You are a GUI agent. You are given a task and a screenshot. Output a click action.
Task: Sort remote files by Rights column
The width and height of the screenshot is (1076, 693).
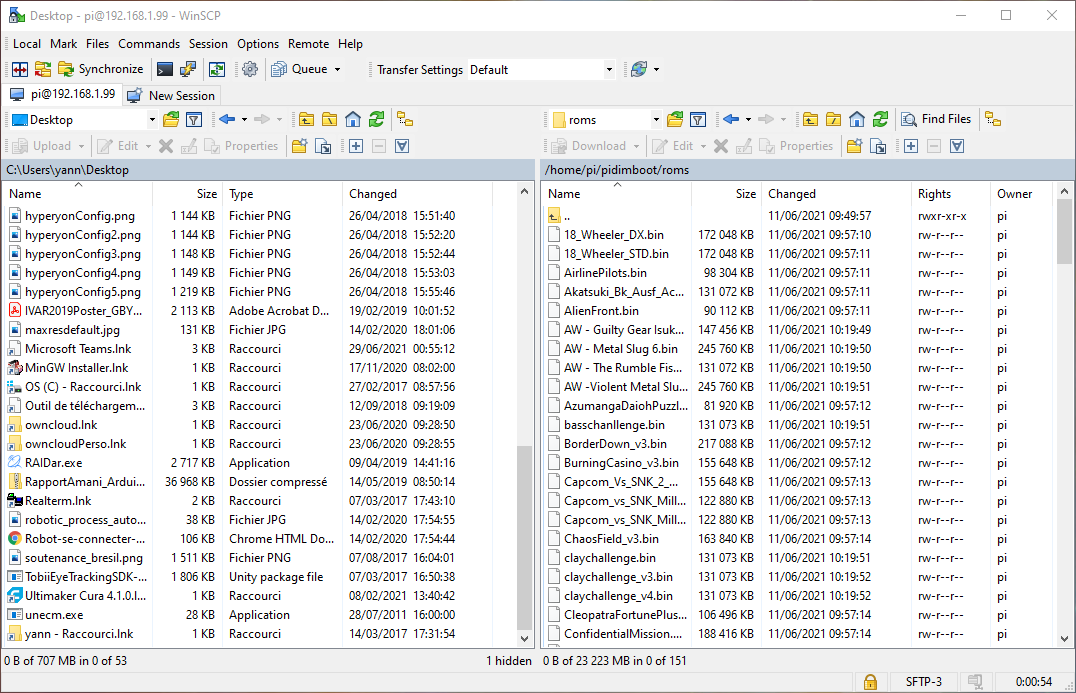tap(950, 194)
